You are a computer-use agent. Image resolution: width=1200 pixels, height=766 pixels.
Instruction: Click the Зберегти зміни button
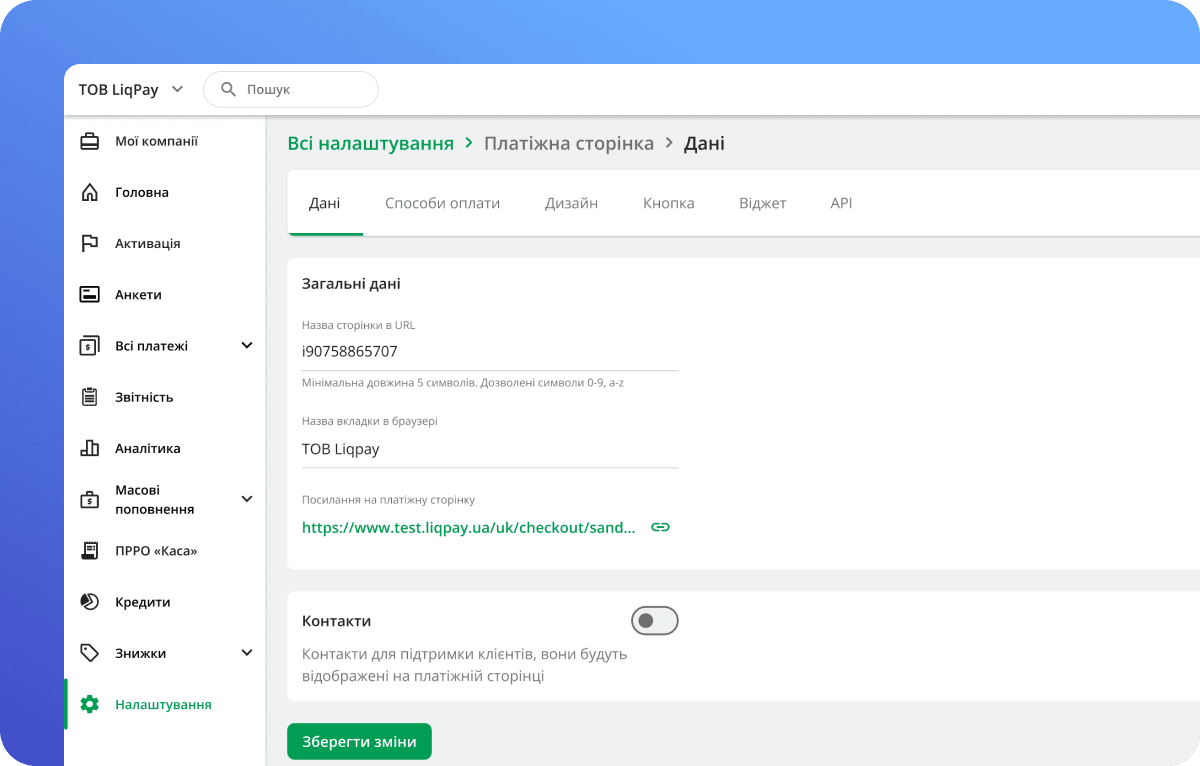(x=359, y=741)
